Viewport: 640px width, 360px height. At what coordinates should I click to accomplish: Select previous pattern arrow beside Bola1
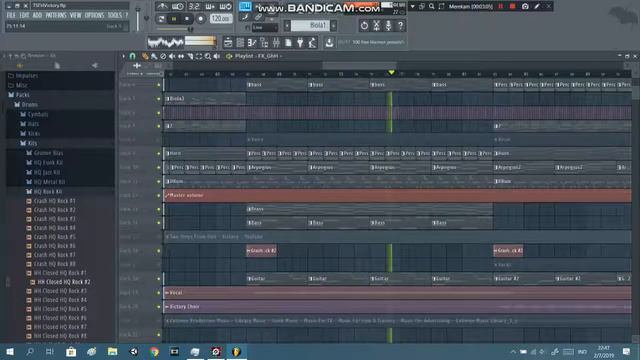287,26
